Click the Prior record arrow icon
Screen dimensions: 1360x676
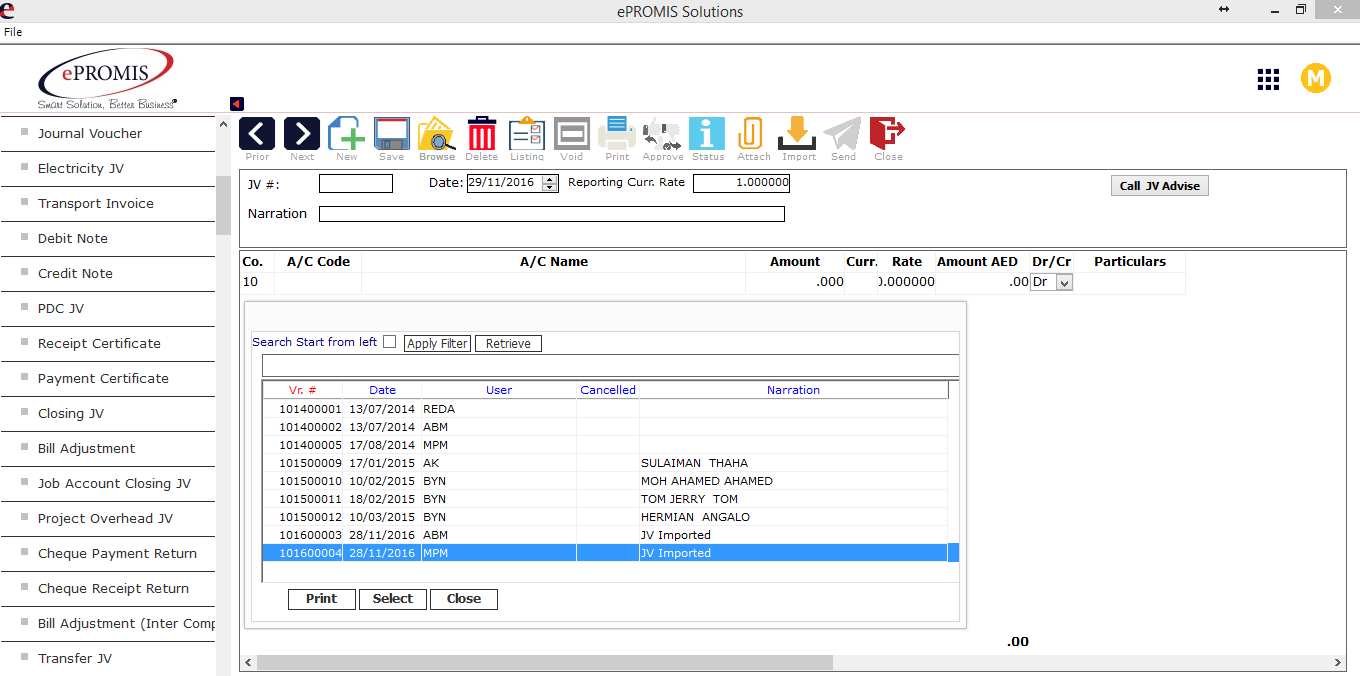(x=257, y=134)
